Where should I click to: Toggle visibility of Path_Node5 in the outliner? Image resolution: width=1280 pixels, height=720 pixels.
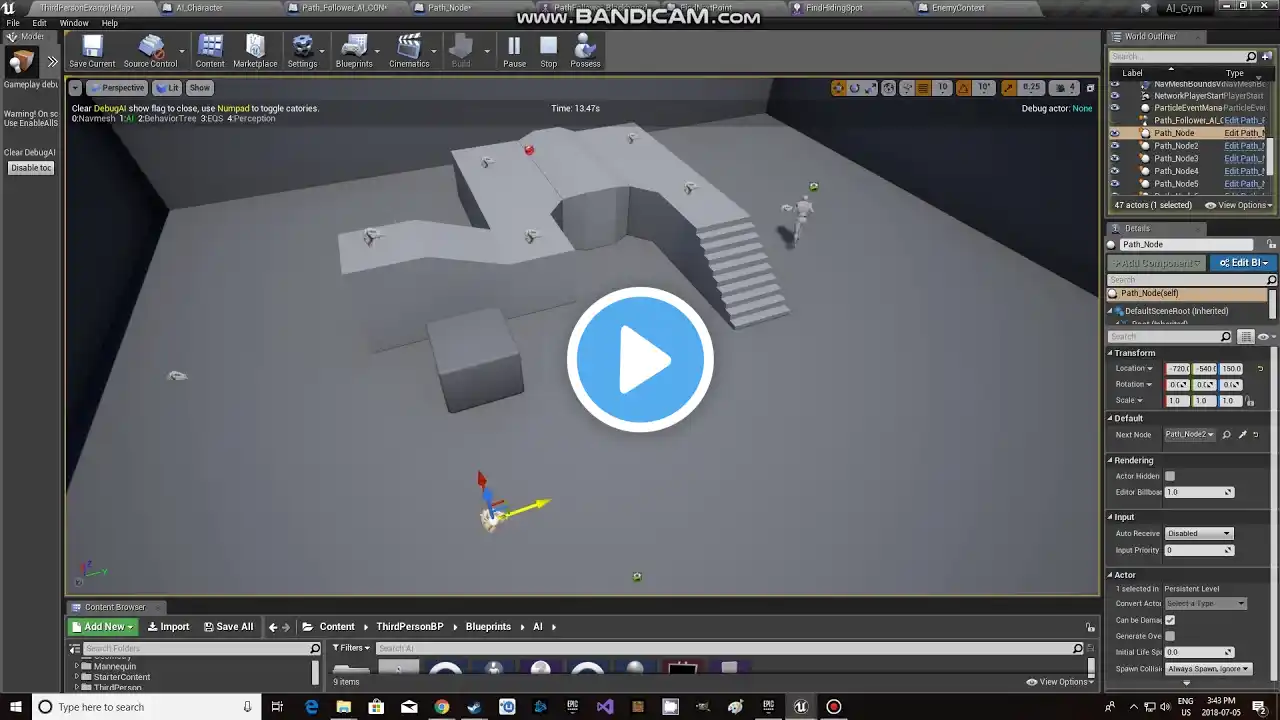click(x=1115, y=184)
